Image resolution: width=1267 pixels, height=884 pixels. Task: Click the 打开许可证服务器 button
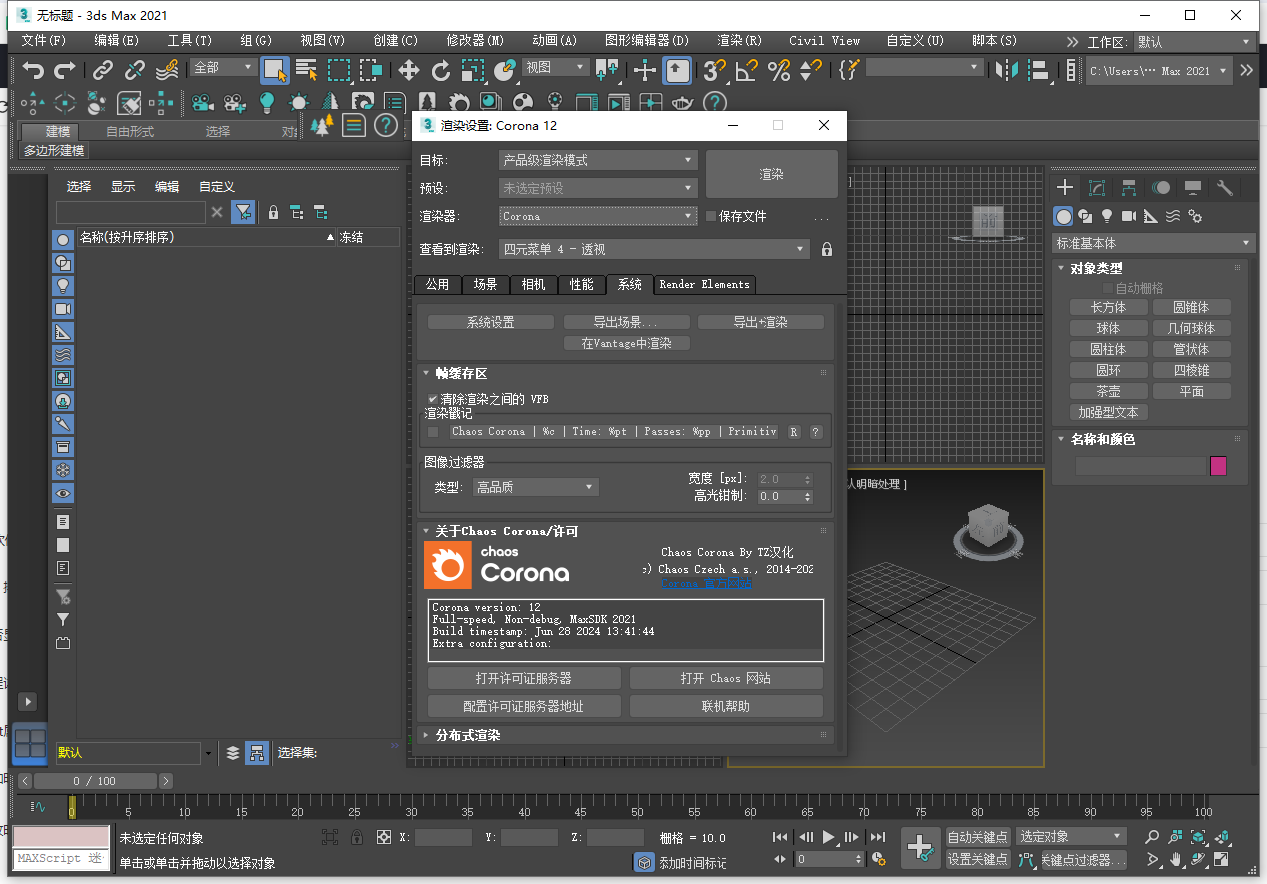click(523, 678)
